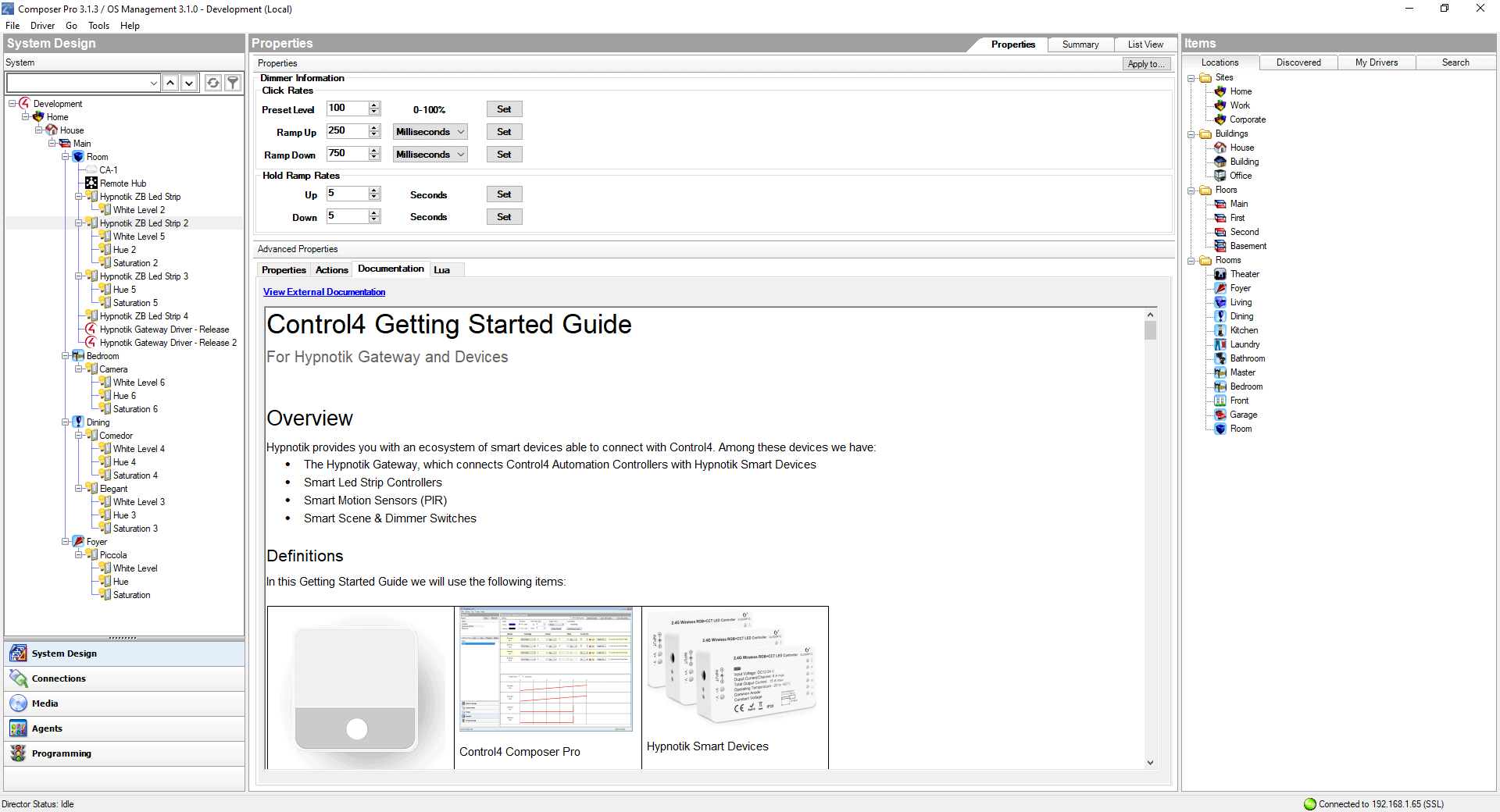
Task: Switch to the Actions tab
Action: pyautogui.click(x=332, y=270)
